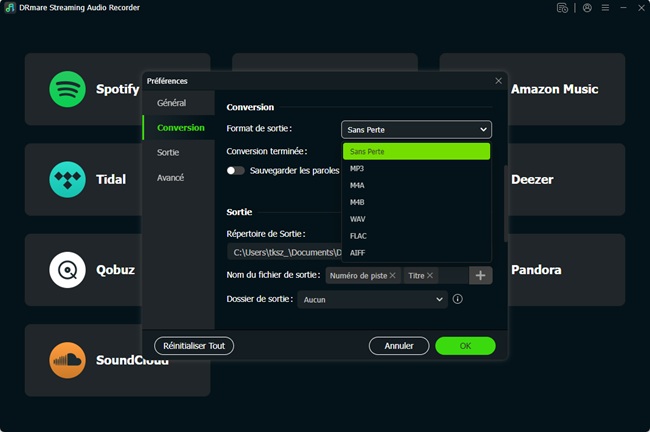650x432 pixels.
Task: Open the Qobuz service icon
Action: [67, 270]
